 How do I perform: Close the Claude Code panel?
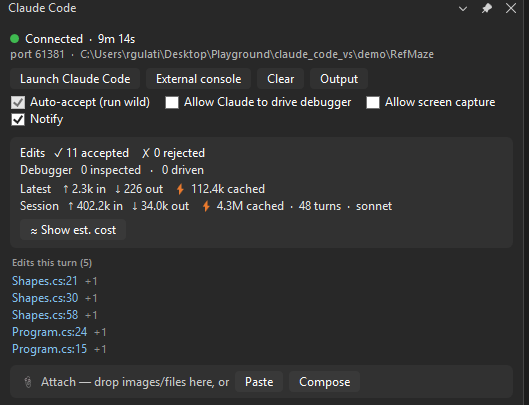click(511, 8)
